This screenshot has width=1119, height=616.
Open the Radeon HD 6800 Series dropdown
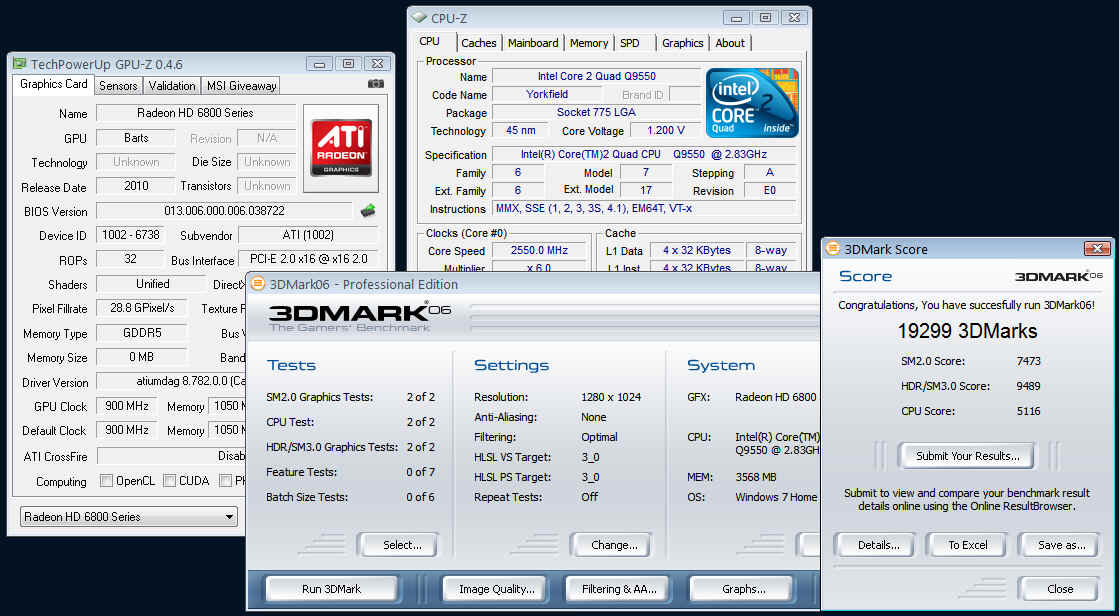tap(129, 517)
